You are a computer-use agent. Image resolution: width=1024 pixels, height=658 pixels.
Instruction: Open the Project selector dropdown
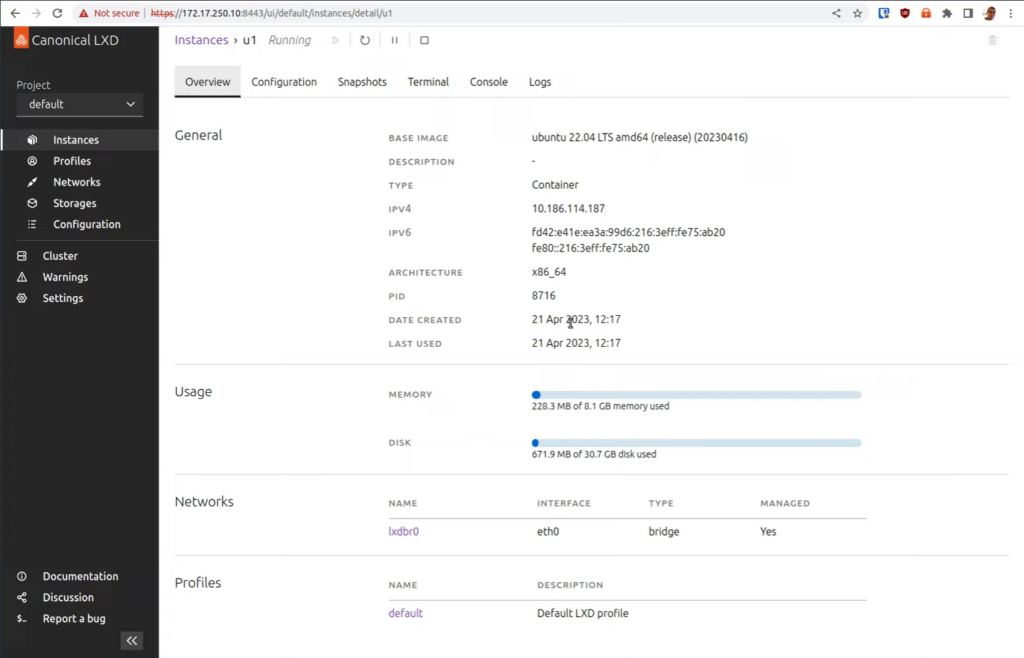click(79, 103)
